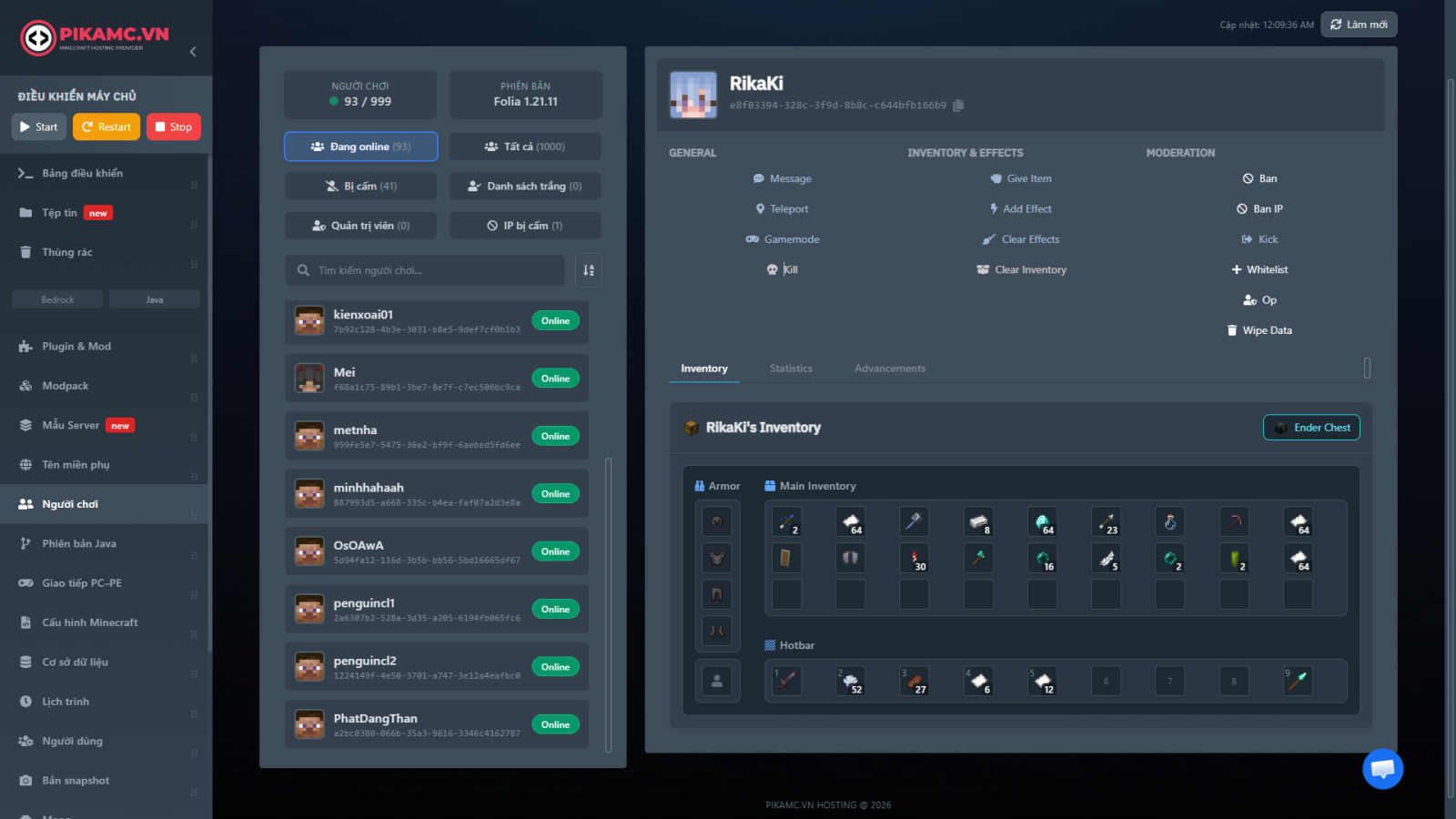The width and height of the screenshot is (1456, 819).
Task: Click the helmet armor slot
Action: click(x=717, y=521)
